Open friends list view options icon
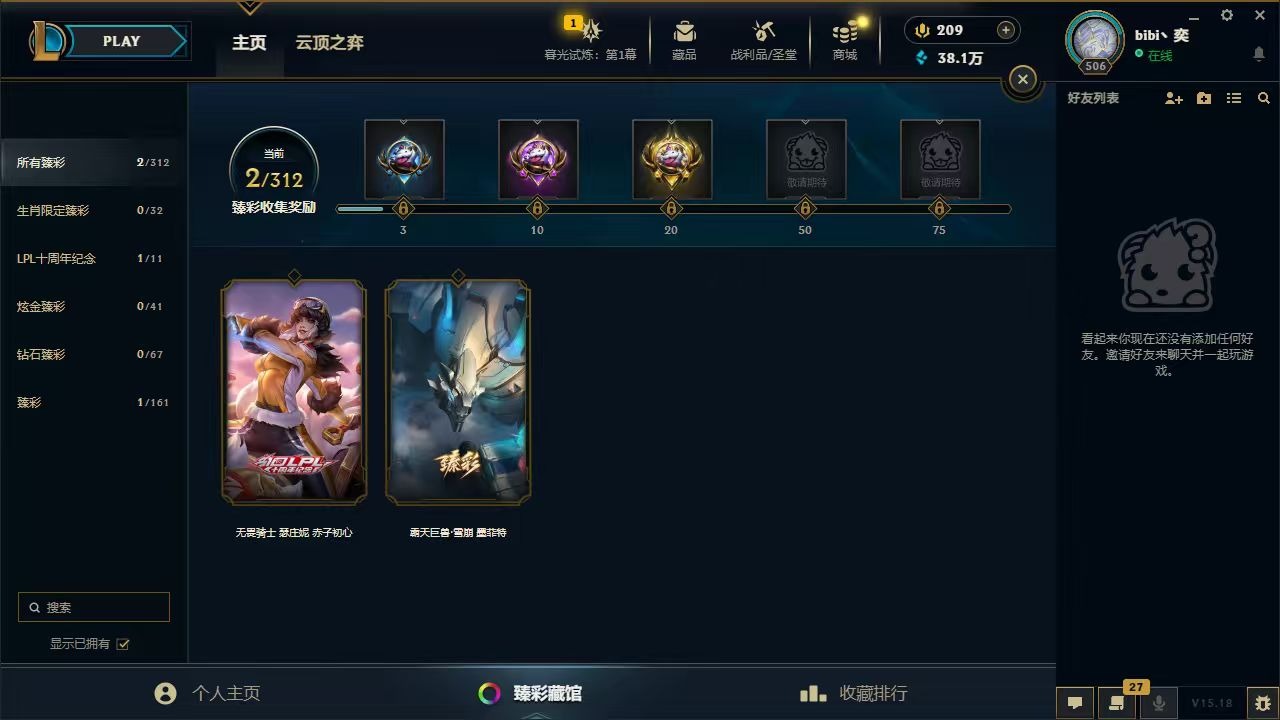1280x720 pixels. click(1234, 98)
